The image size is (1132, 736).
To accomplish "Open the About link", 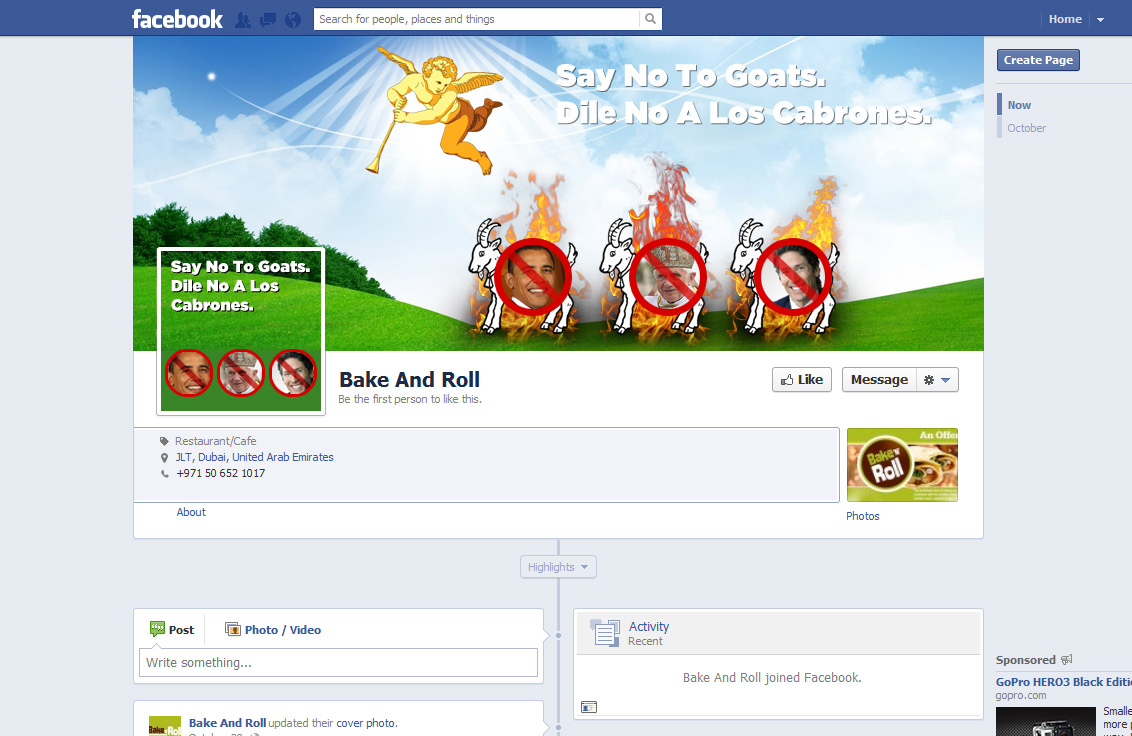I will [191, 512].
